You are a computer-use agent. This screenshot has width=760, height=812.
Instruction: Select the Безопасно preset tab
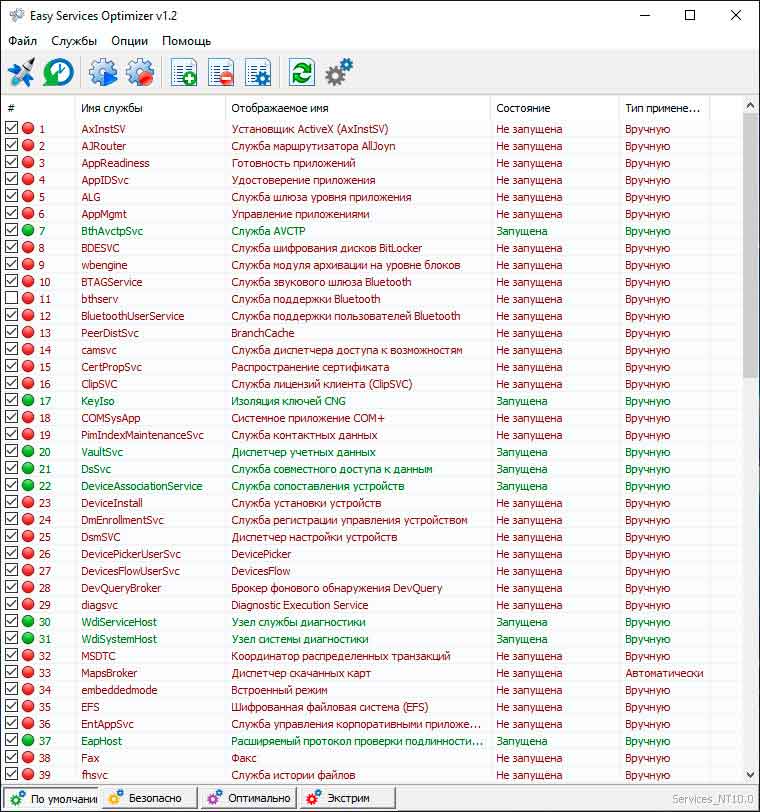point(150,798)
